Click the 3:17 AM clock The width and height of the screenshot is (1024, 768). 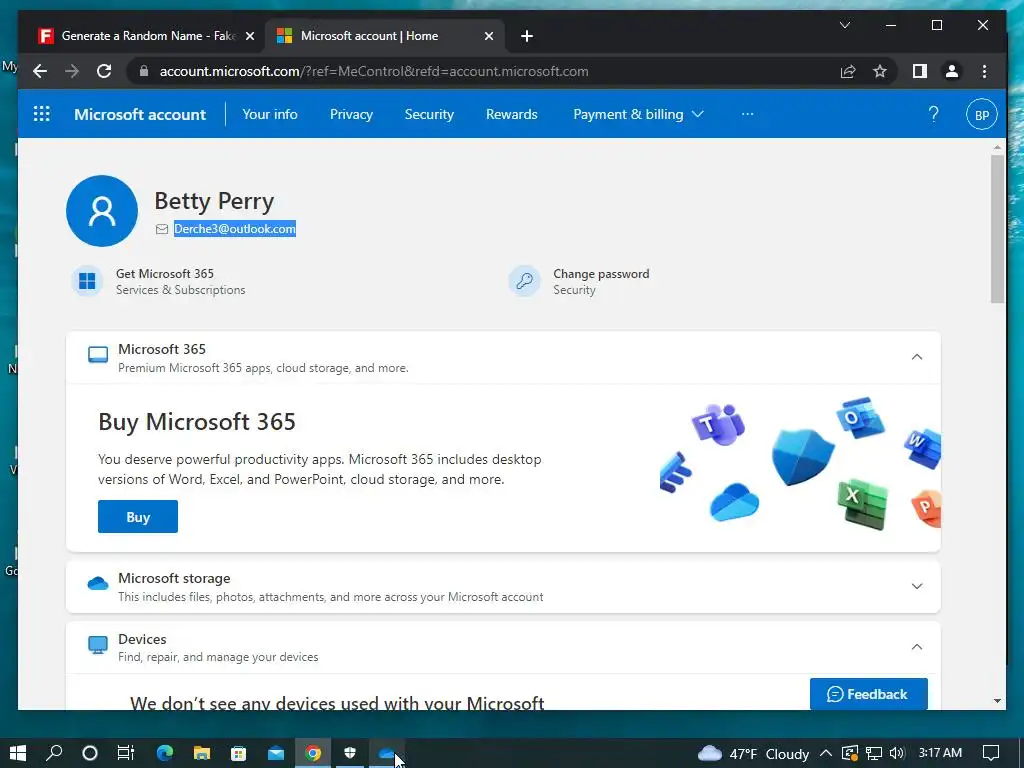940,752
